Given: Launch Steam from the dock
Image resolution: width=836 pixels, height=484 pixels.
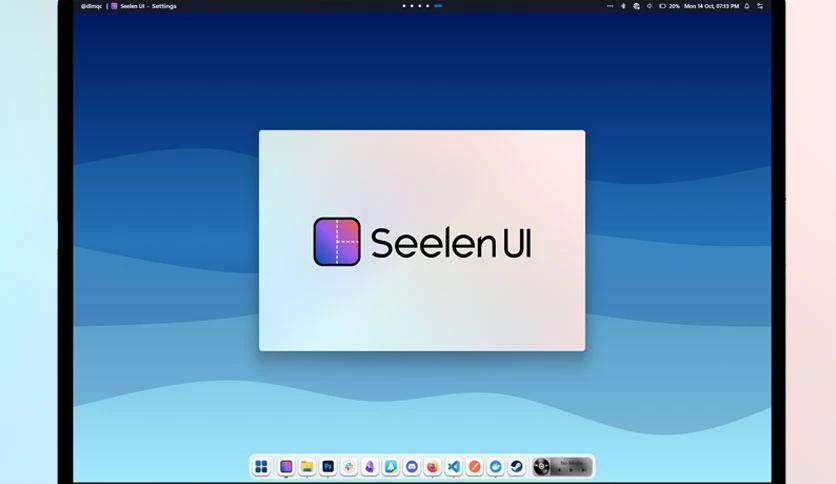Looking at the screenshot, I should click(516, 467).
